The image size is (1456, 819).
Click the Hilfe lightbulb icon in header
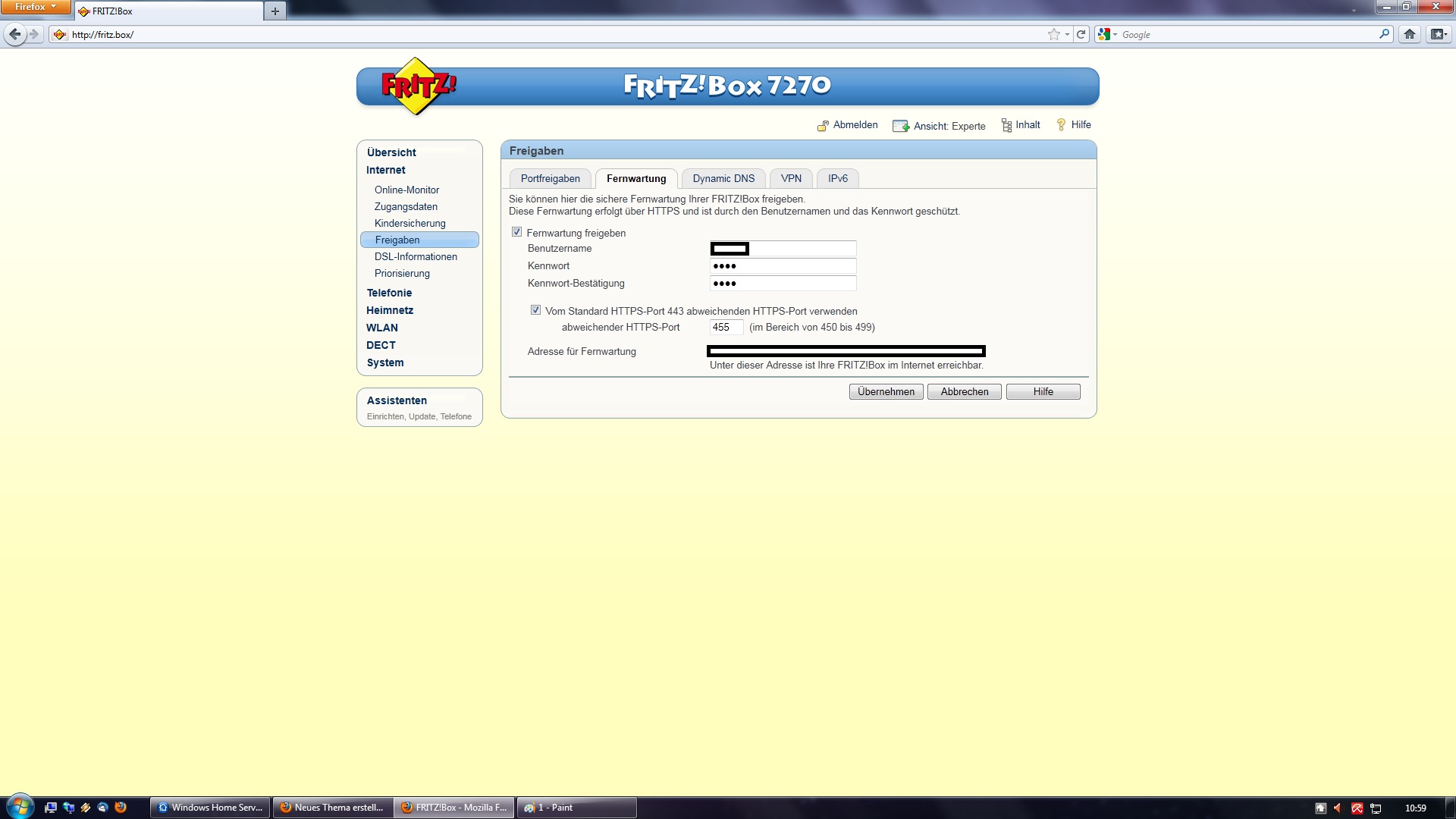coord(1061,125)
